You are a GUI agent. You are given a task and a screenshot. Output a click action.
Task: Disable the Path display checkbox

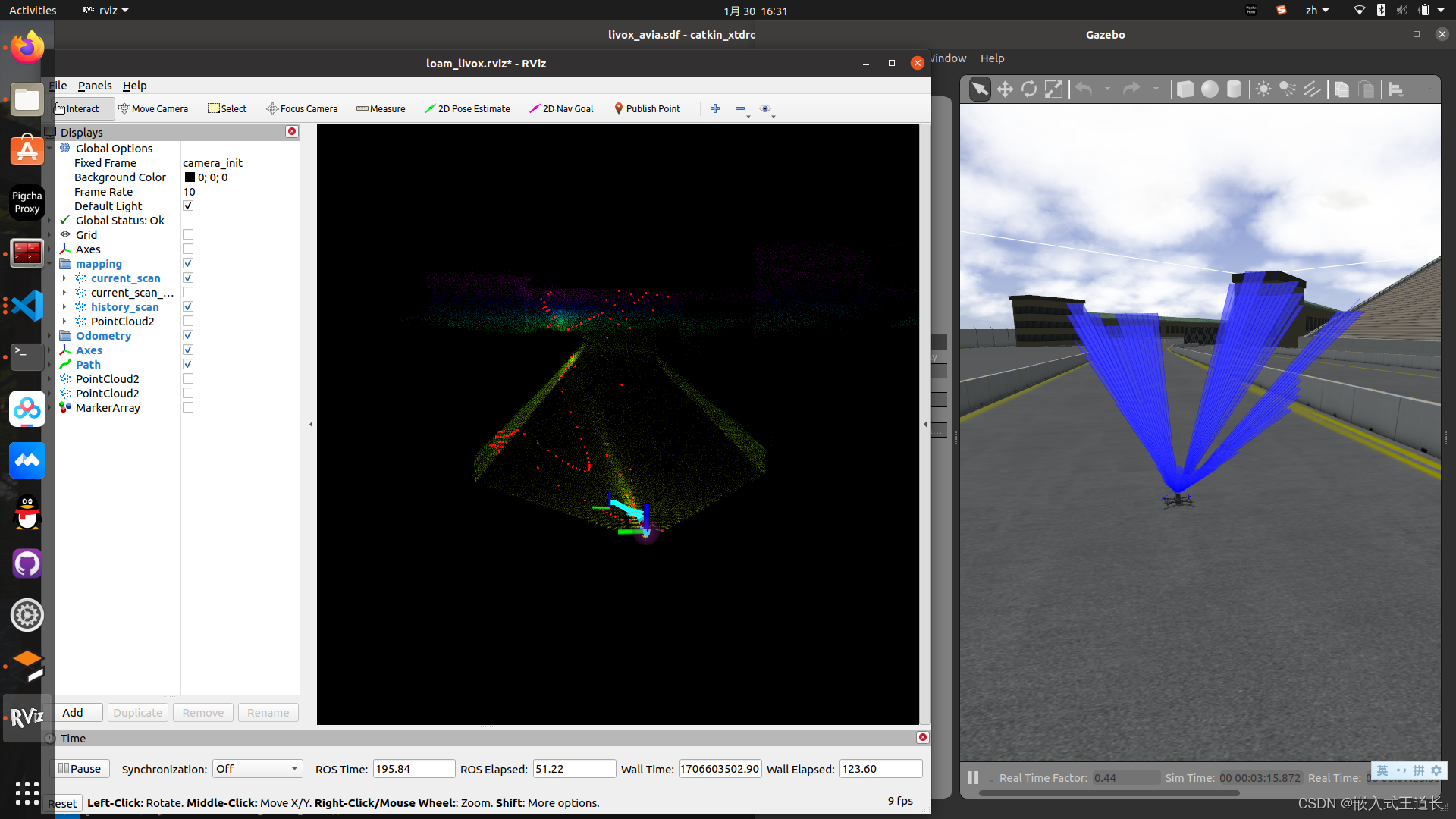tap(188, 365)
